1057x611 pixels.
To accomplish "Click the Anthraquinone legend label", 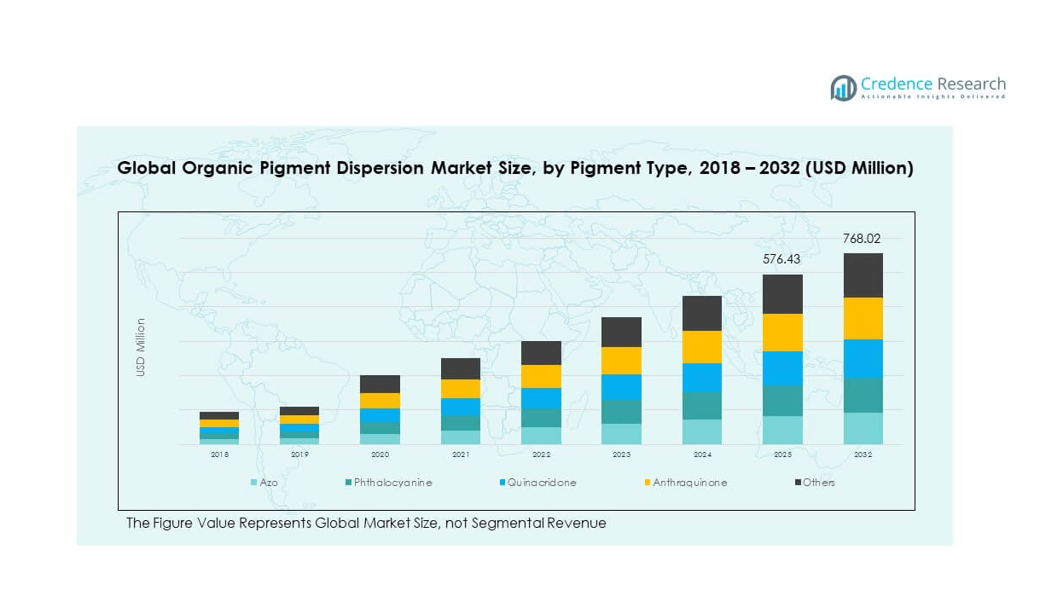I will pos(690,483).
